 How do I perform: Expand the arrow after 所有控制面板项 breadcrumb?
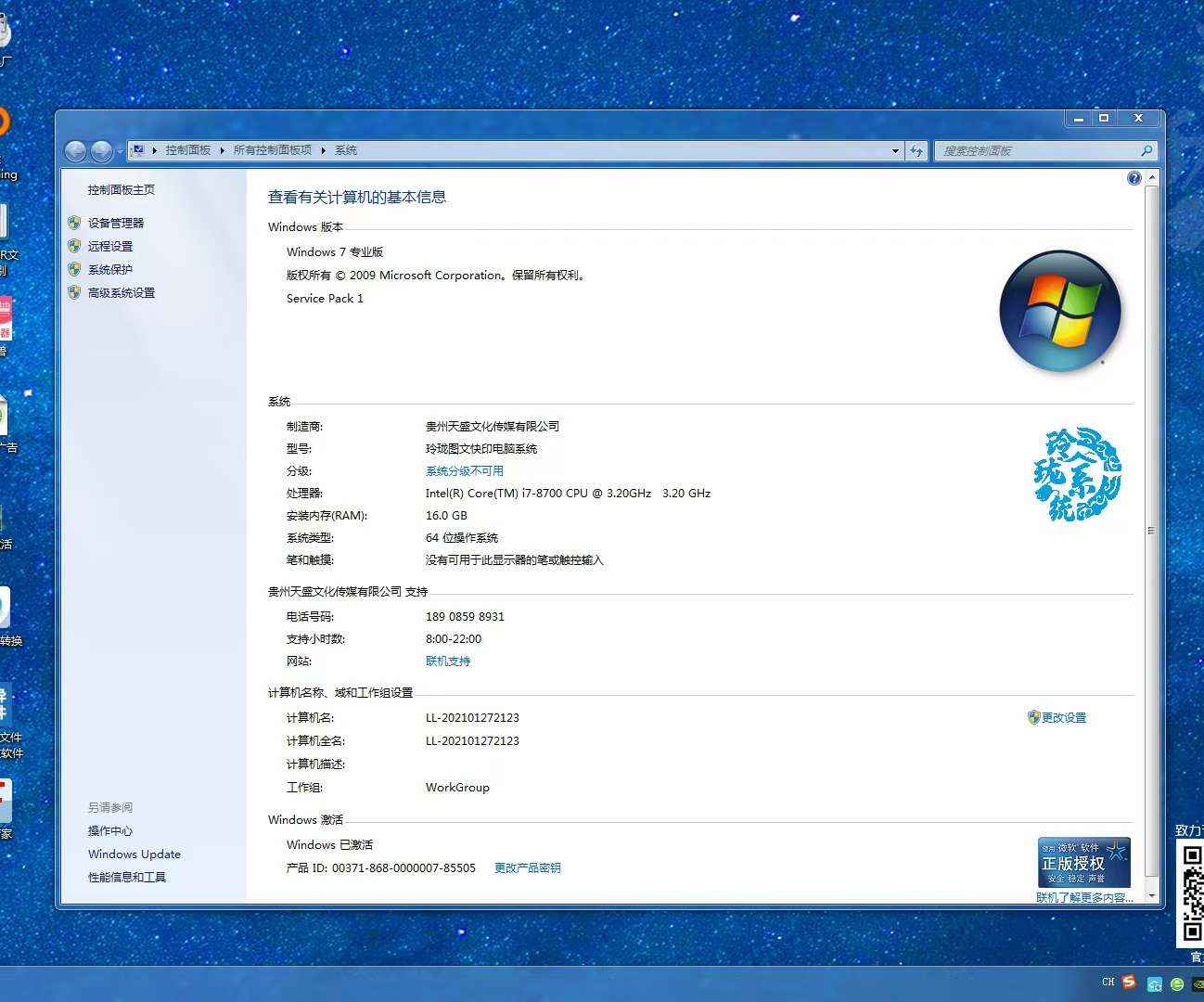[324, 150]
